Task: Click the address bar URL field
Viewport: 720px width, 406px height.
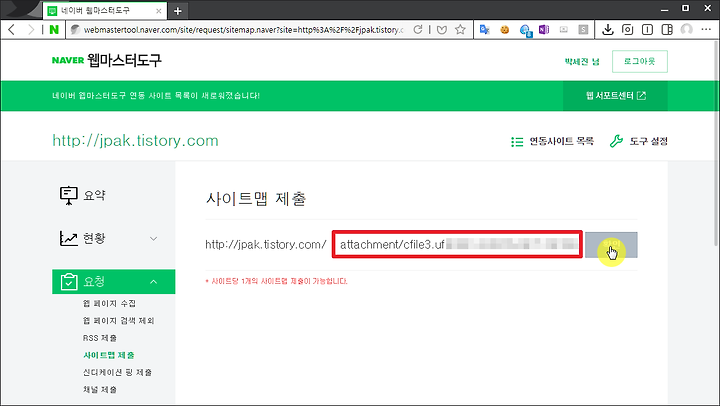Action: tap(243, 30)
